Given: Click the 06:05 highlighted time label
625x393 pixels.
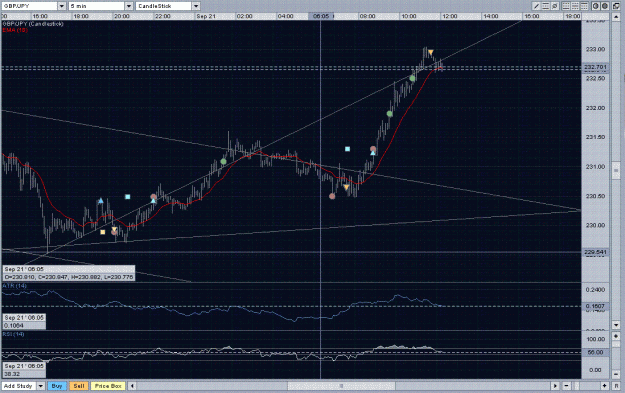Looking at the screenshot, I should tap(321, 16).
